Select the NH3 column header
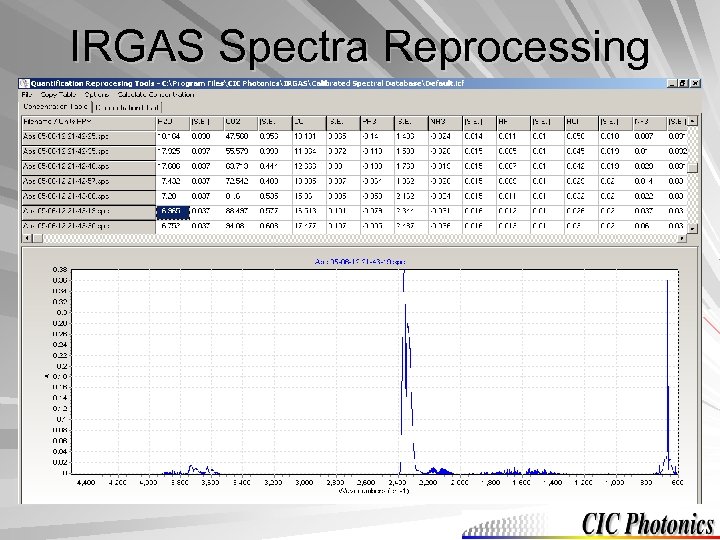720x540 pixels. click(445, 122)
